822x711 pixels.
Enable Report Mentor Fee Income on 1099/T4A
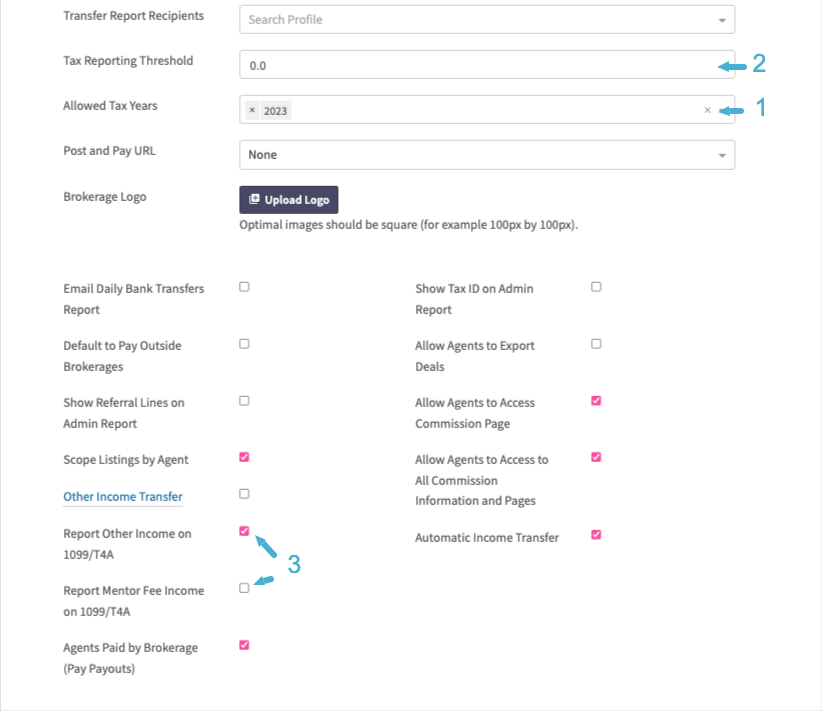click(x=244, y=588)
